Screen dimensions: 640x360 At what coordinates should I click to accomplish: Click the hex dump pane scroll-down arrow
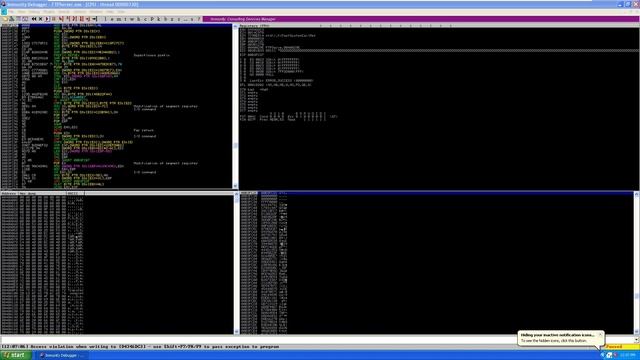(236, 332)
